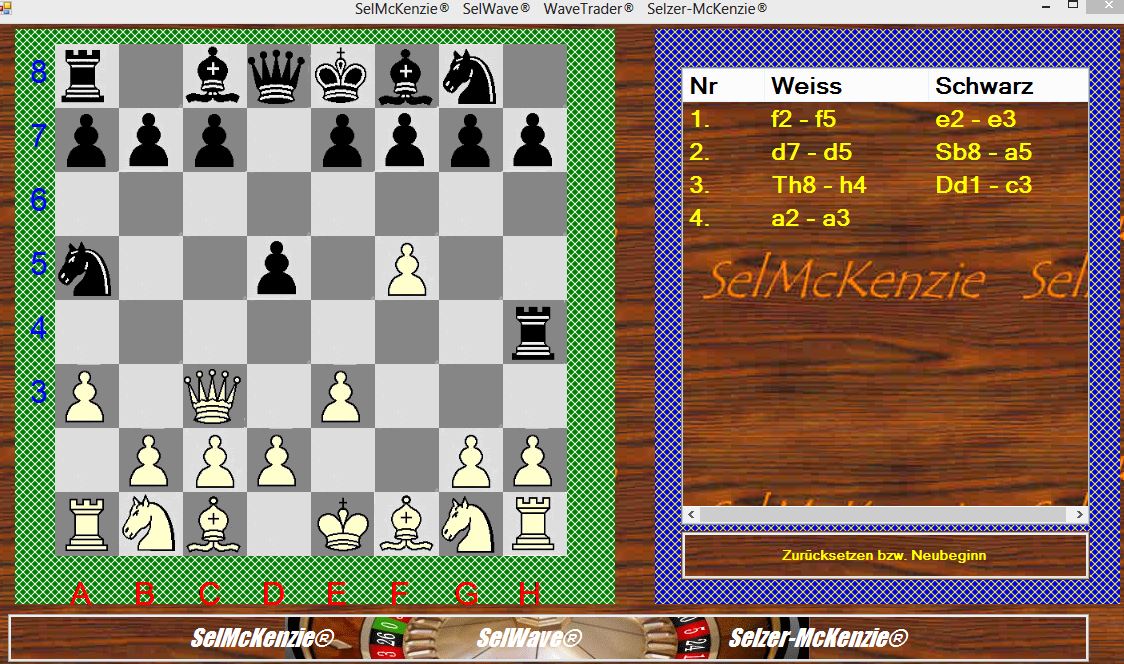Open the SelWave® menu
Screen dimensions: 1124x664
pyautogui.click(x=496, y=9)
